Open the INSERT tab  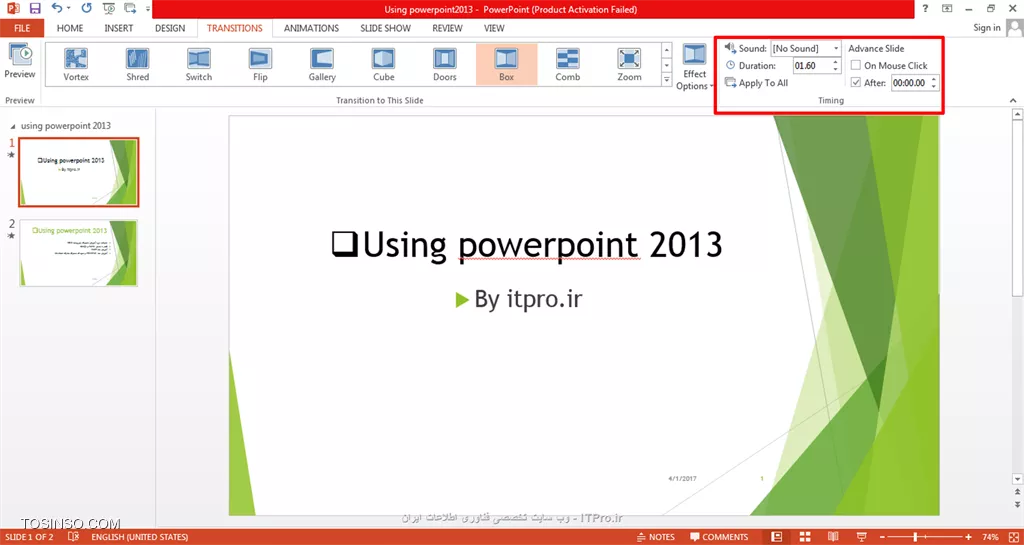119,28
